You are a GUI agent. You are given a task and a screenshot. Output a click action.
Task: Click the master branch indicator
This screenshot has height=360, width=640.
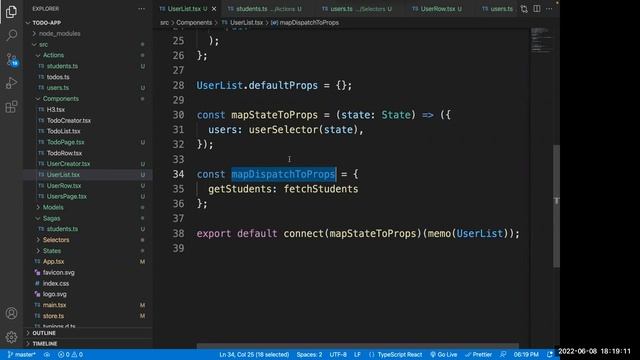click(22, 354)
